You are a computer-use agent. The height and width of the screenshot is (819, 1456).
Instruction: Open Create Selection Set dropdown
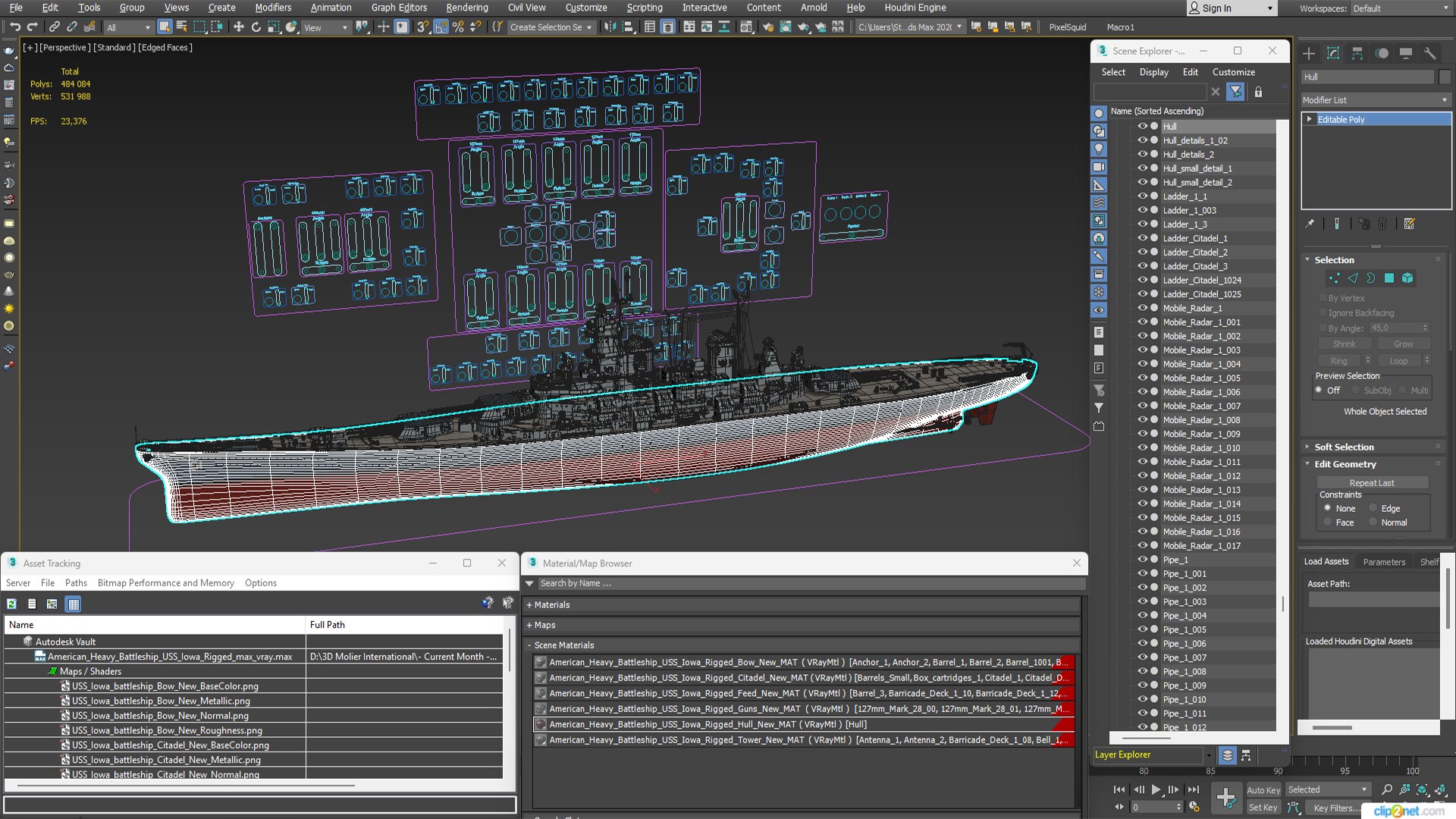551,27
